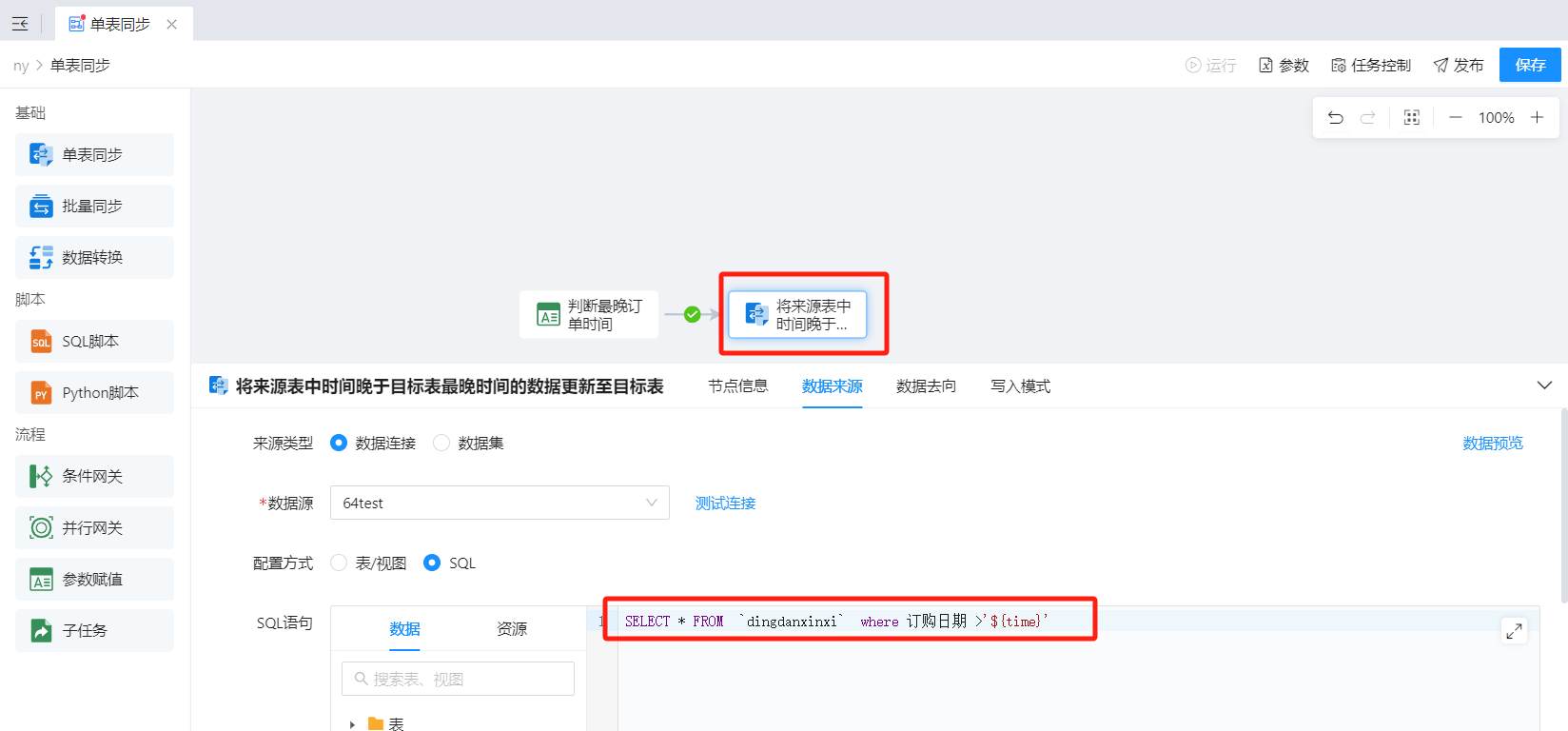
Task: Select 表/视图 configuration mode
Action: coord(339,563)
